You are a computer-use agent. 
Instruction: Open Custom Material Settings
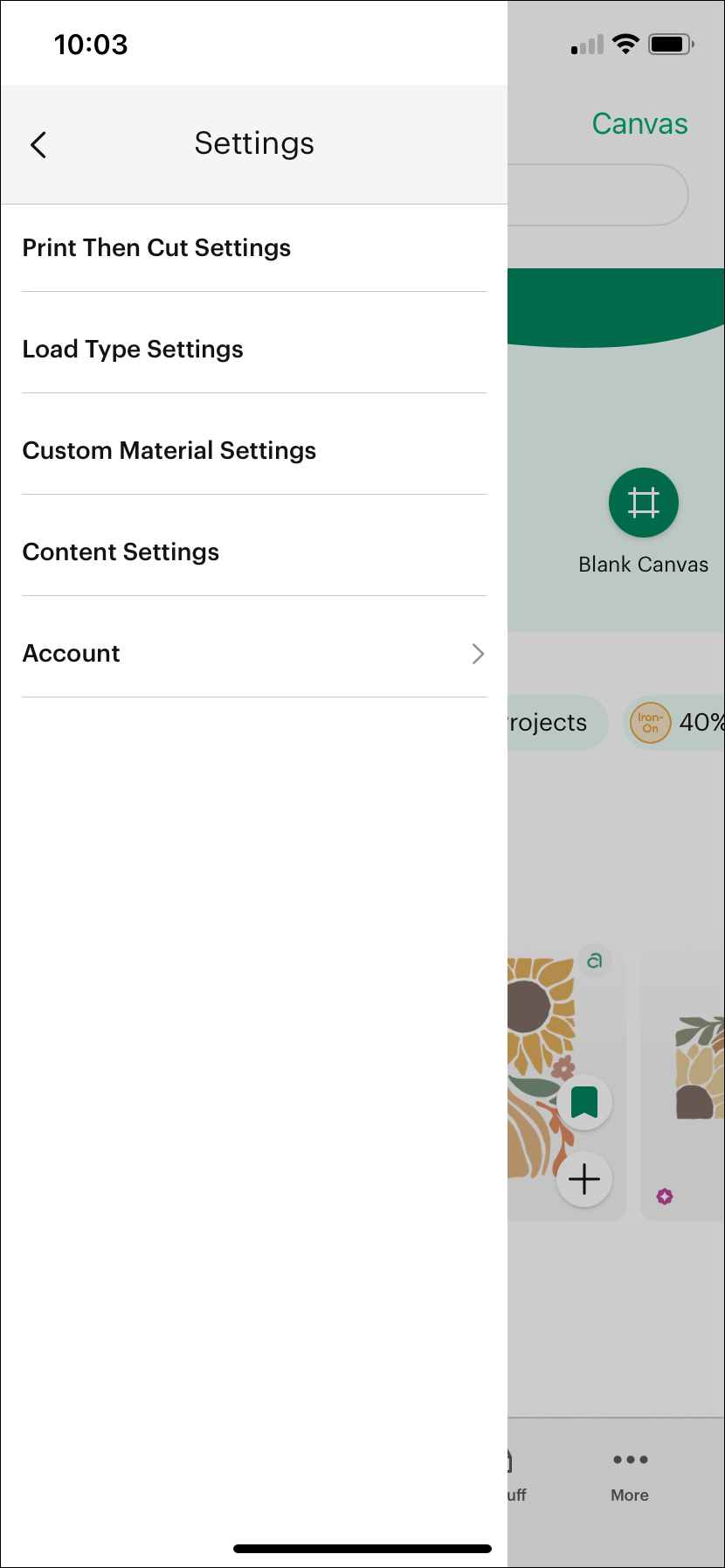click(169, 450)
